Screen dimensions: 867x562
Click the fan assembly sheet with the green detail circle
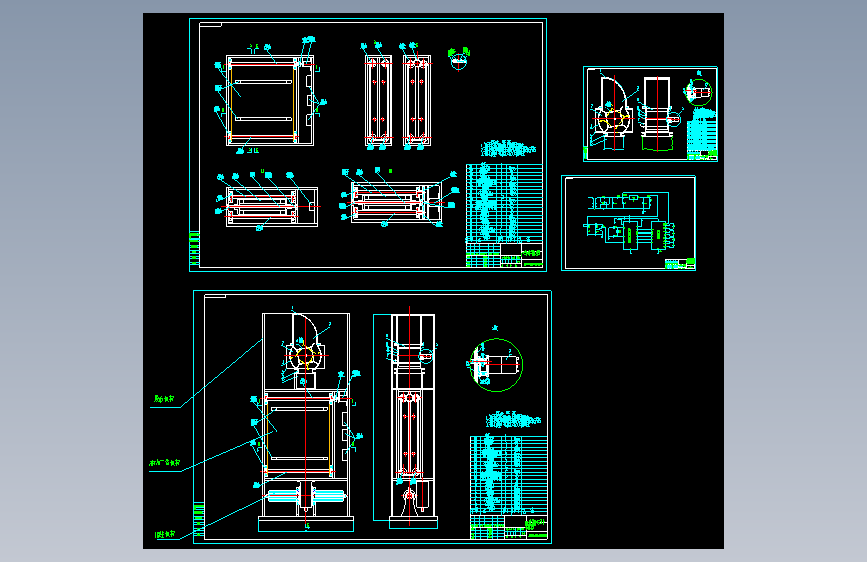click(x=650, y=114)
